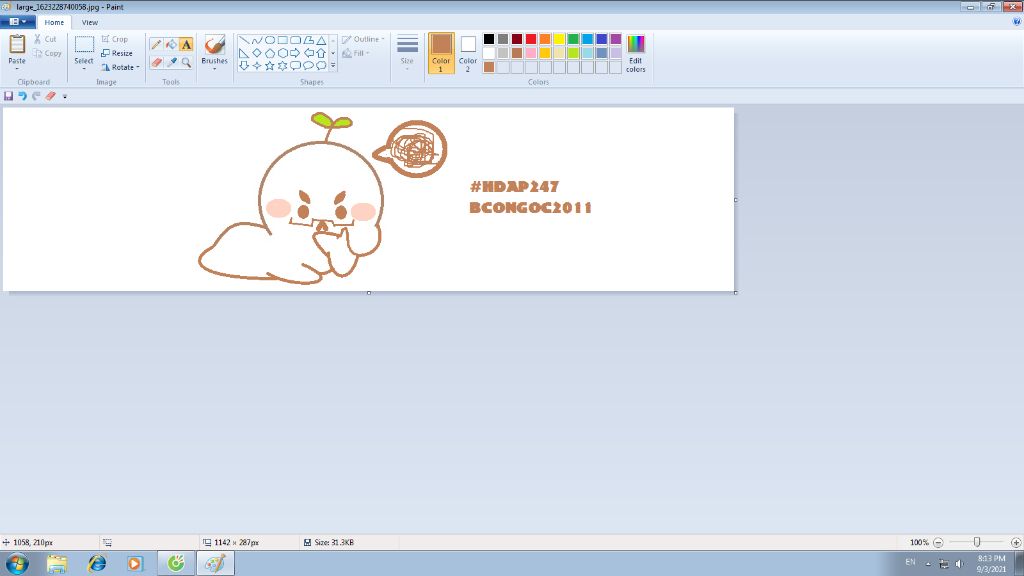Select the custom brown swatch in bottom row
The width and height of the screenshot is (1024, 576).
[x=488, y=67]
